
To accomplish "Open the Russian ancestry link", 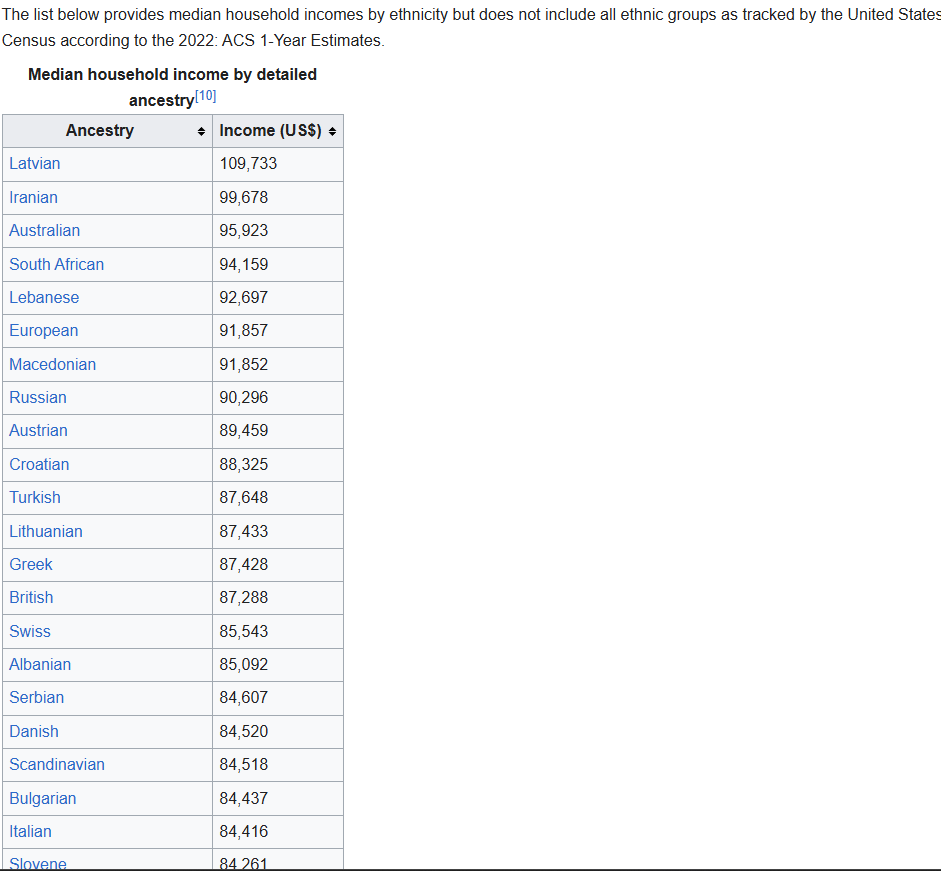I will 38,397.
